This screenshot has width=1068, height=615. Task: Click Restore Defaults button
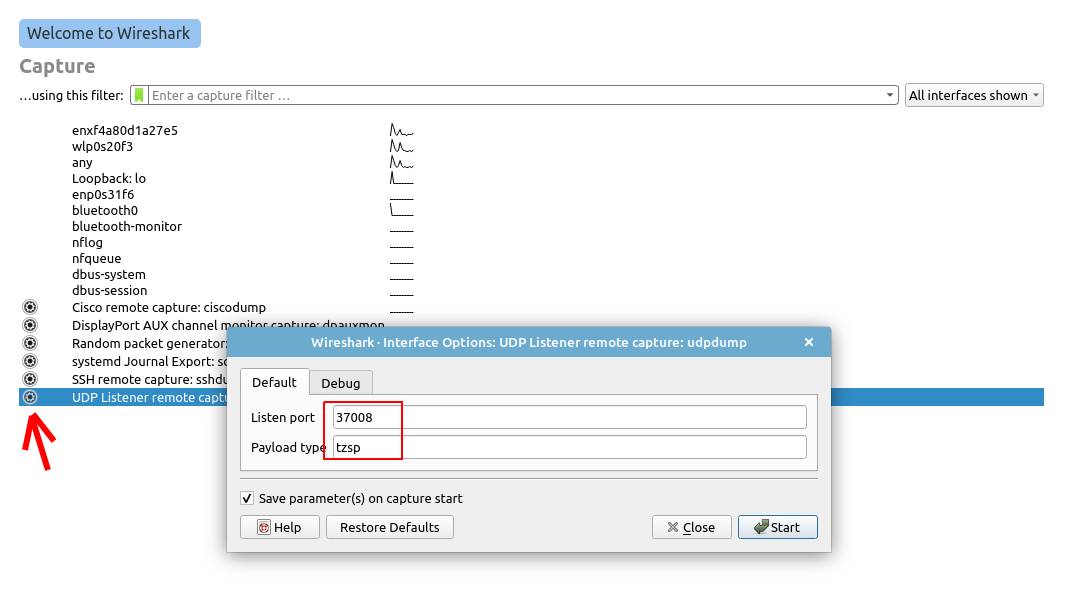(x=390, y=527)
